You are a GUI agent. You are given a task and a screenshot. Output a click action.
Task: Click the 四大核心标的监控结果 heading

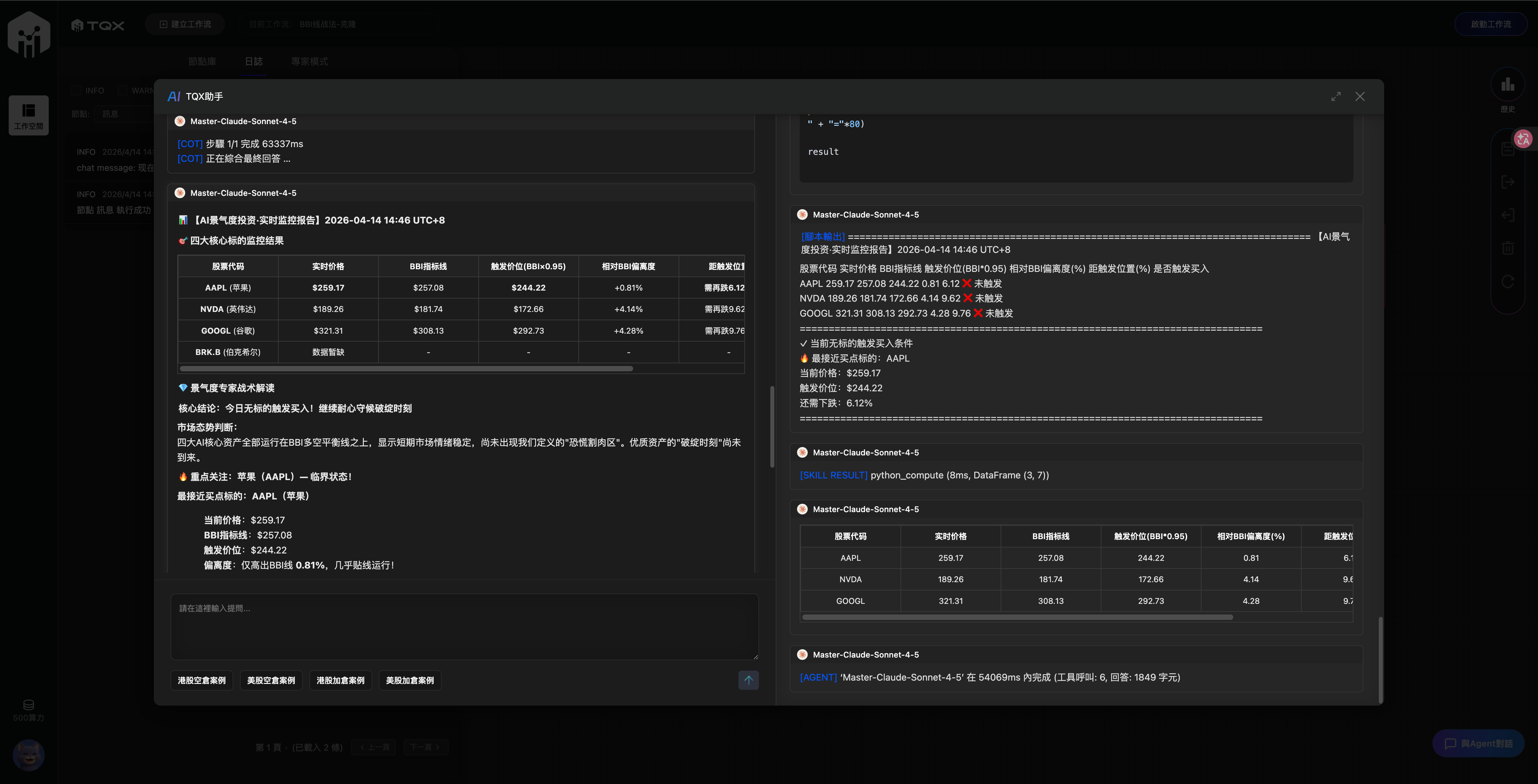(x=236, y=241)
